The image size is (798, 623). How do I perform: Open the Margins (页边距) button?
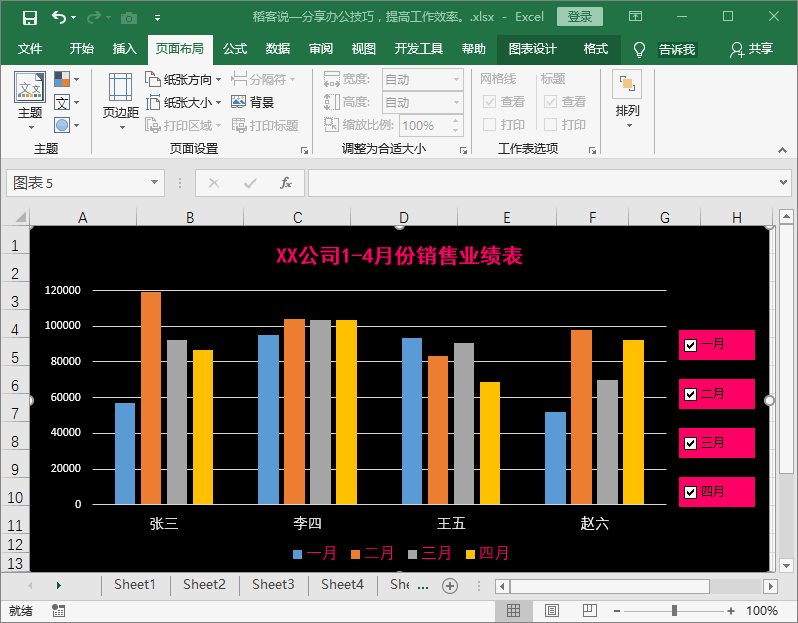(x=121, y=101)
